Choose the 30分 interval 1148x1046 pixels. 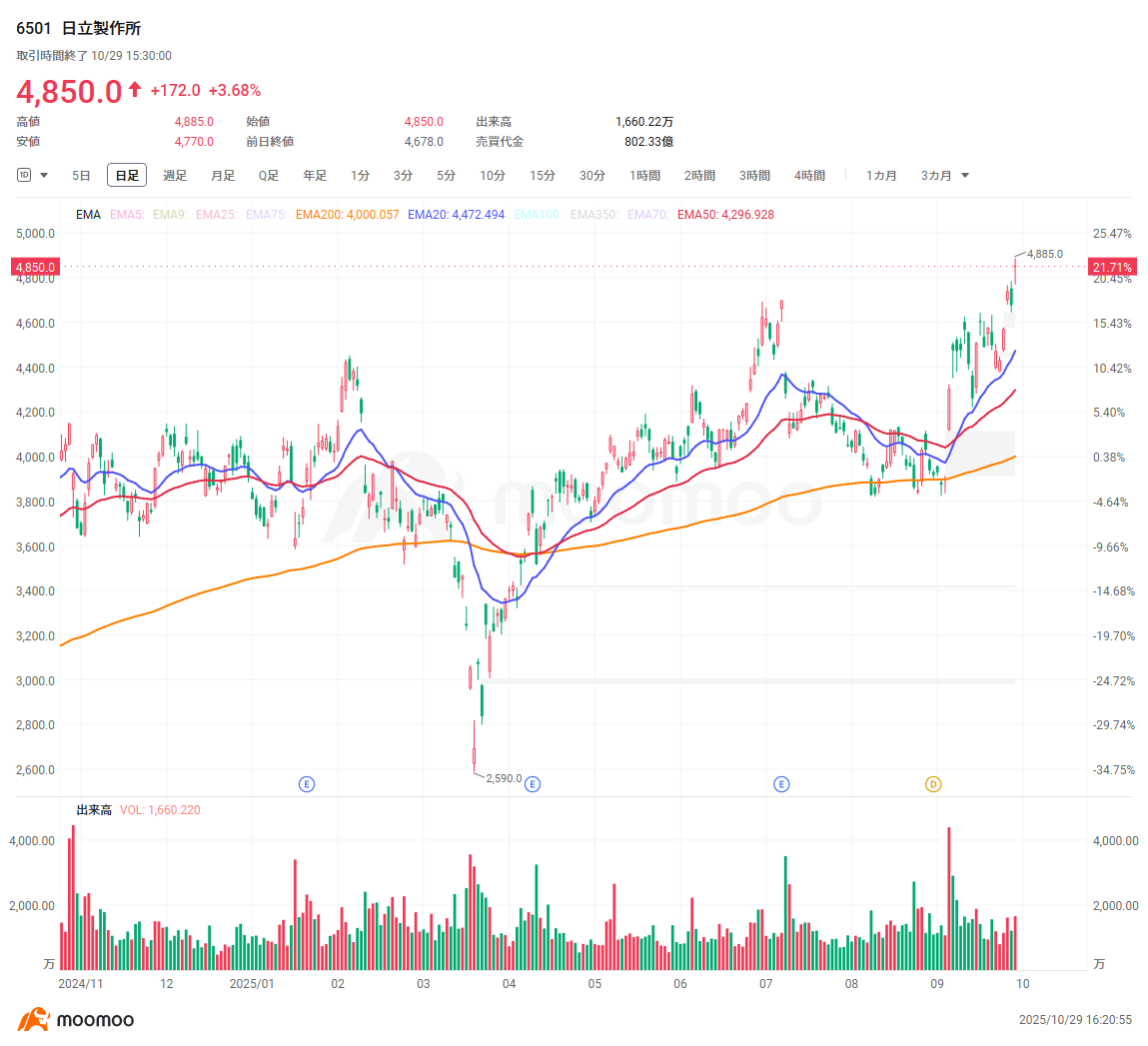click(x=592, y=176)
